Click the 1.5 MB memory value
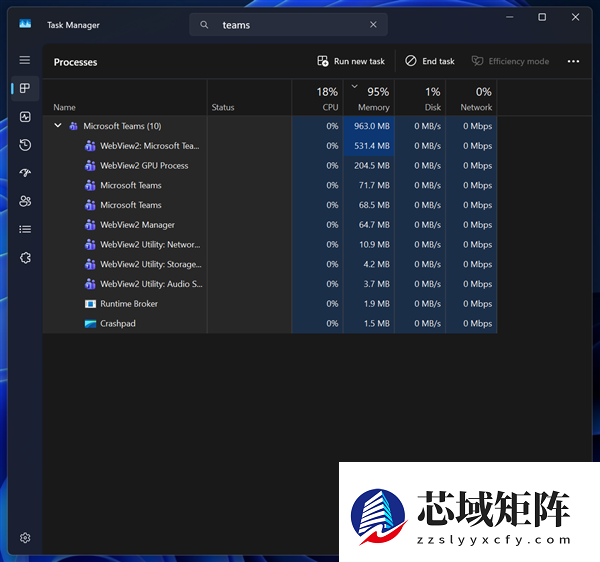Screen dimensions: 600x562 [x=377, y=324]
